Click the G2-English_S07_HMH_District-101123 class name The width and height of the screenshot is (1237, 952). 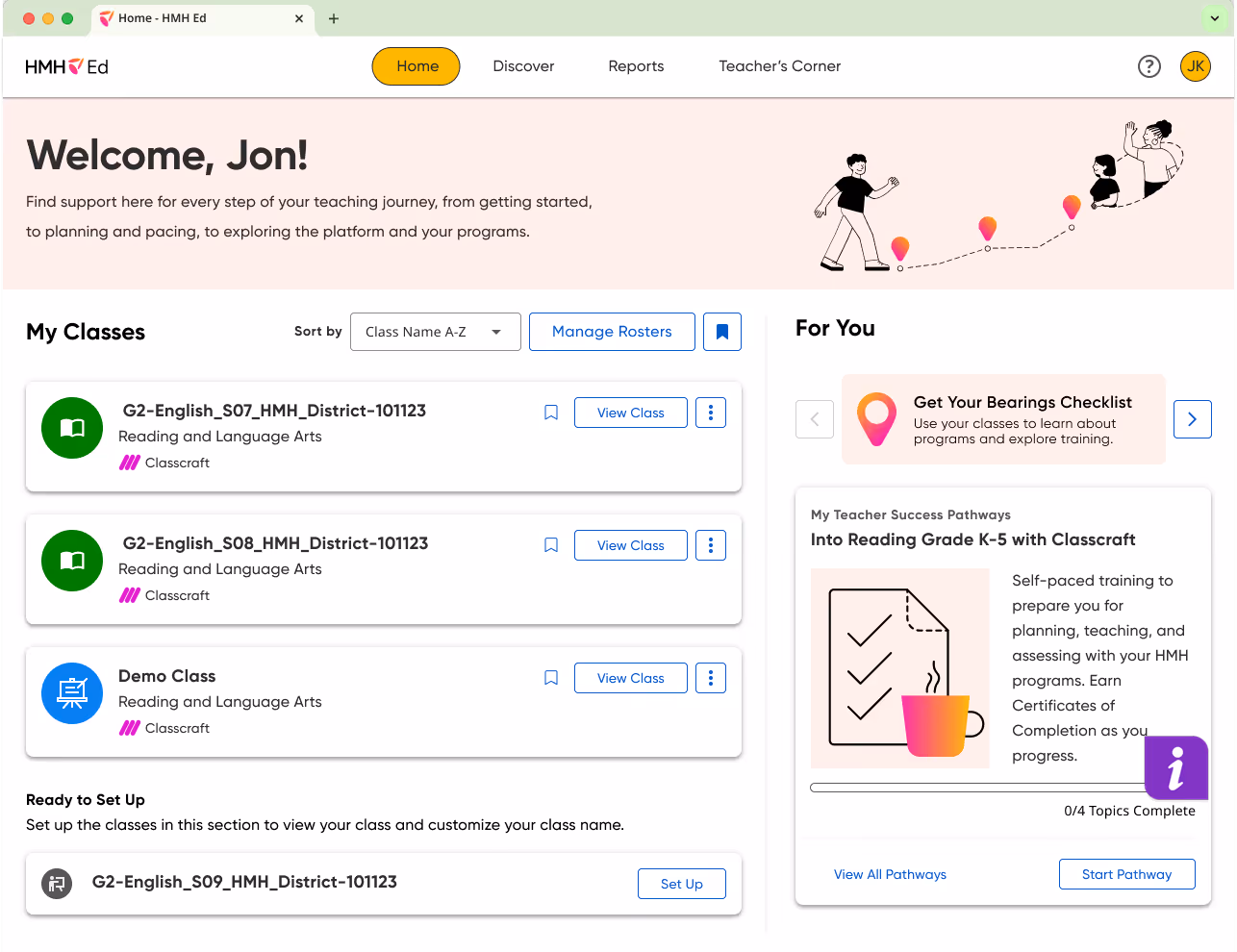[274, 411]
